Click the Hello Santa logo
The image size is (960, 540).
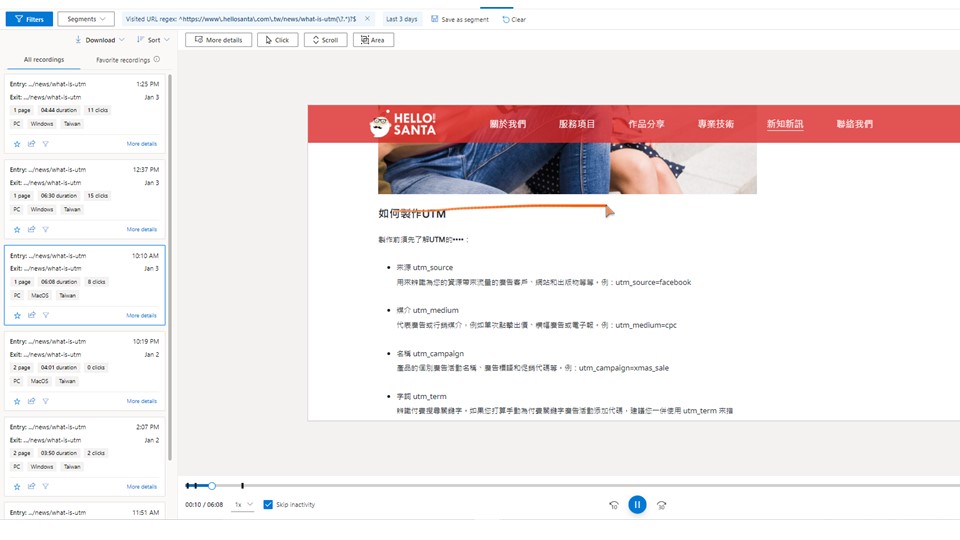pos(403,124)
